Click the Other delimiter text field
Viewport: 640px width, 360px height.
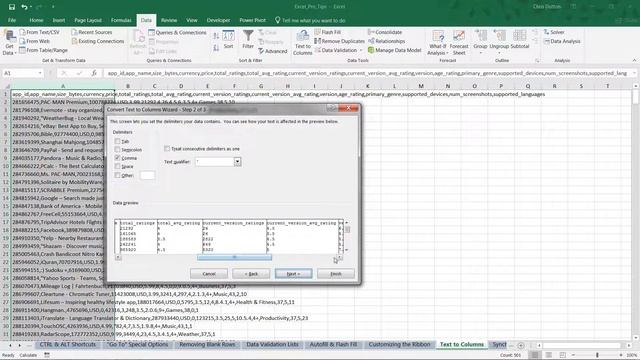pyautogui.click(x=147, y=175)
